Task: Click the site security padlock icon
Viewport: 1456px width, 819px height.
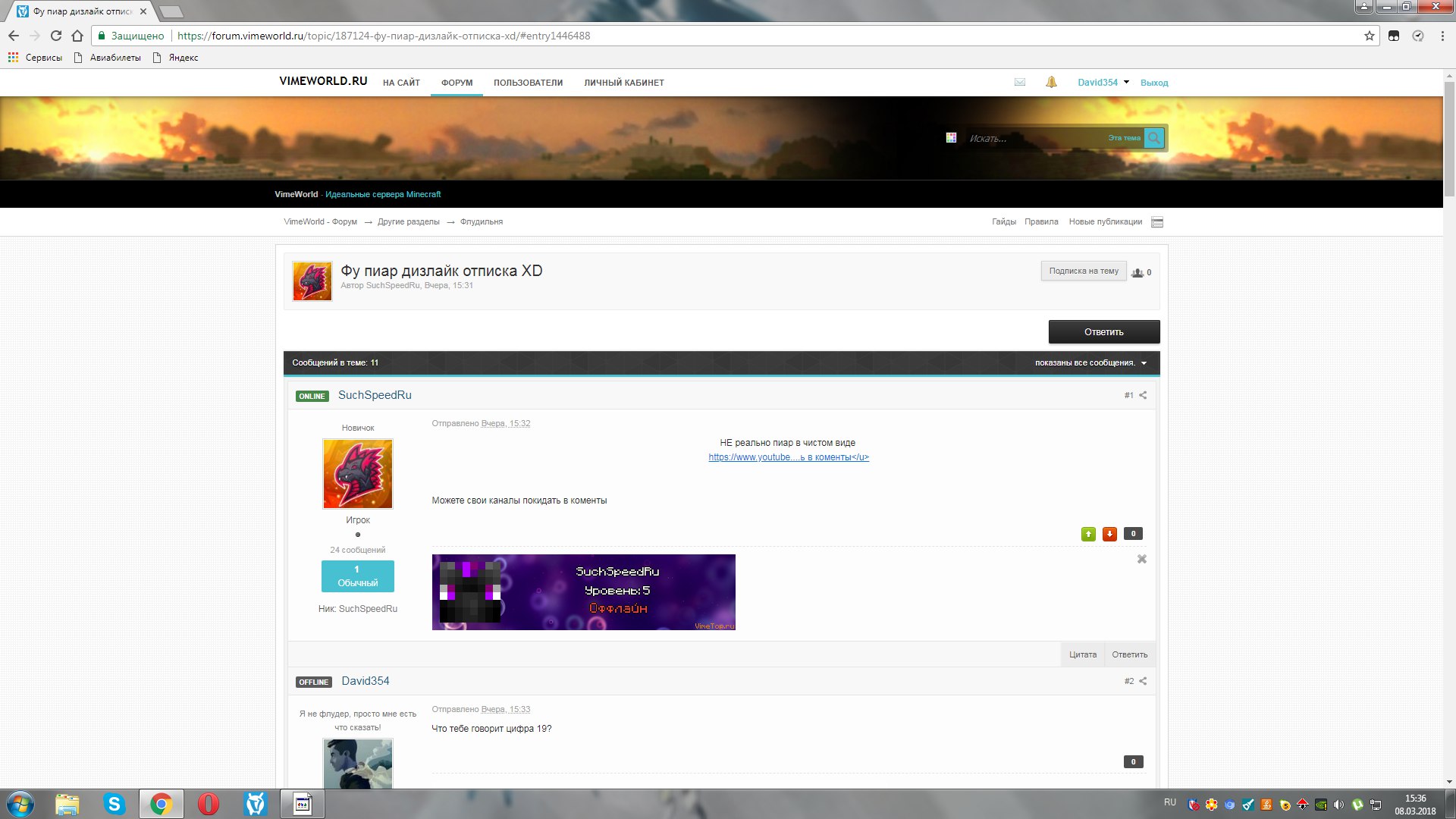Action: click(102, 36)
